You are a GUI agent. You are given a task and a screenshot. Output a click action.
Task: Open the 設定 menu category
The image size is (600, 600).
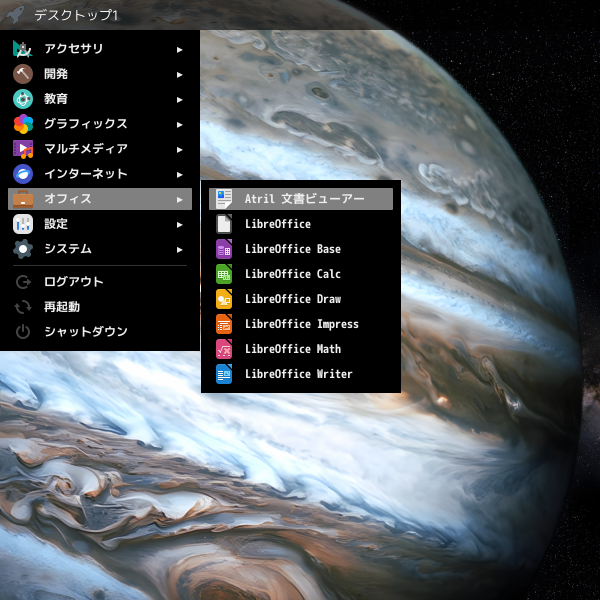click(x=100, y=224)
